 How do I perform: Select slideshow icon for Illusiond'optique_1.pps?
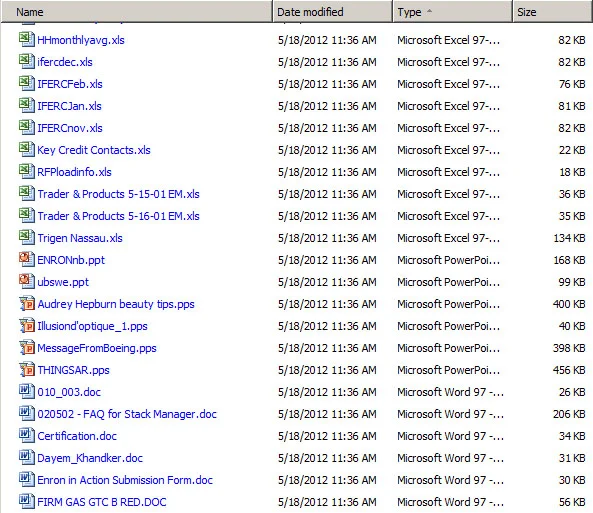coord(26,325)
